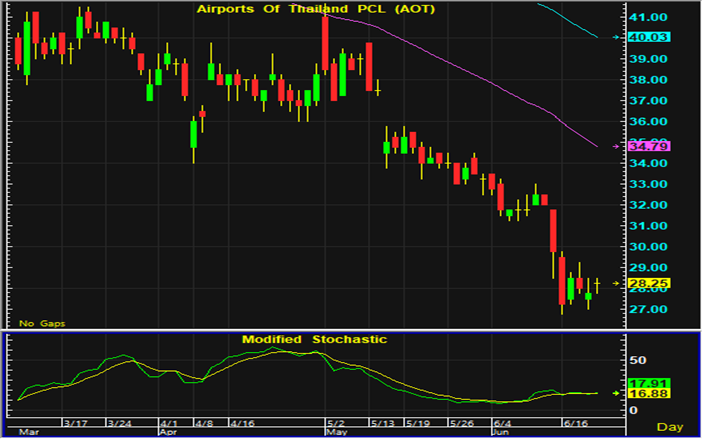Click the 3/24 date marker

[119, 423]
